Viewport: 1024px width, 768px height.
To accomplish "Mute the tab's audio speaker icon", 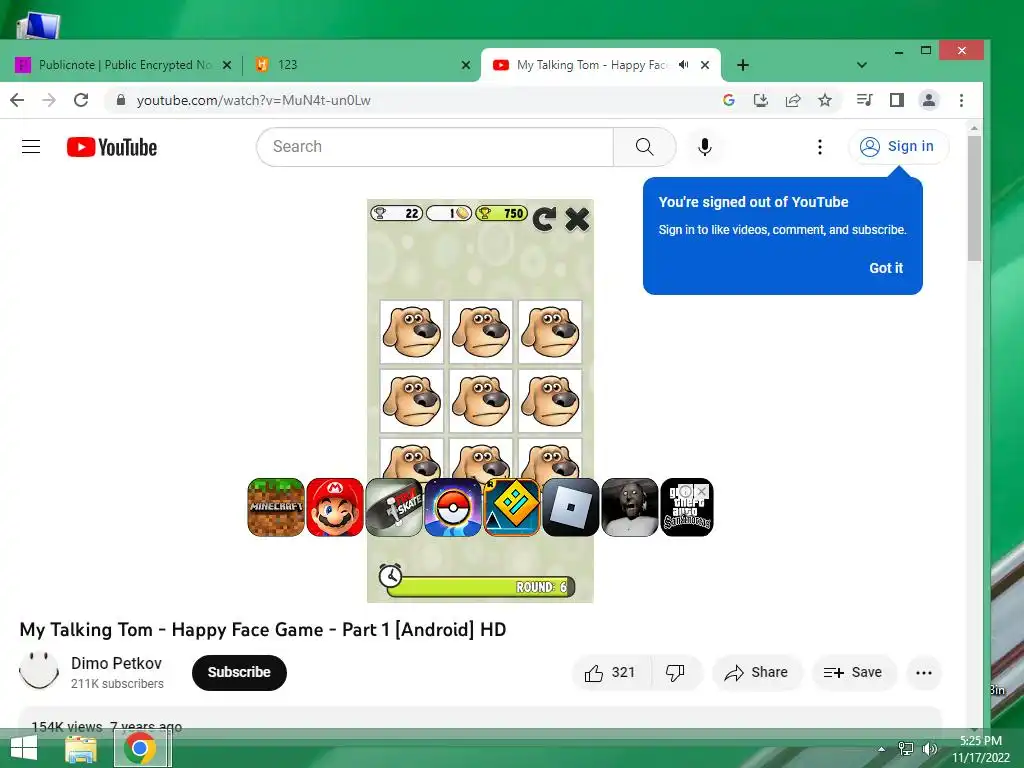I will [x=683, y=65].
